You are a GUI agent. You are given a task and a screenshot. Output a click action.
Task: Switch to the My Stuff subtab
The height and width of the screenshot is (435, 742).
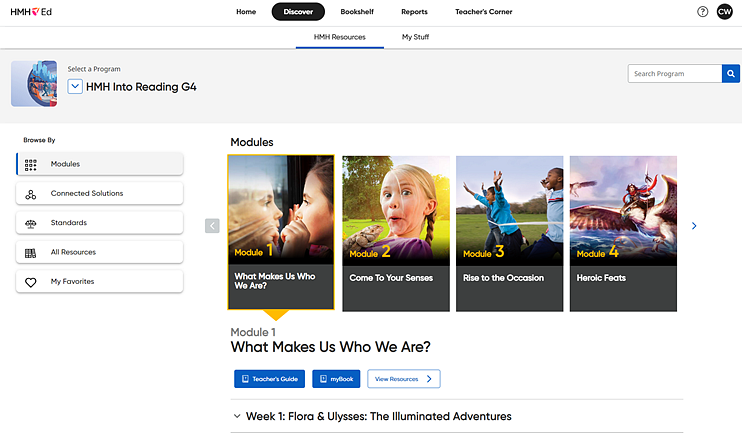[415, 37]
